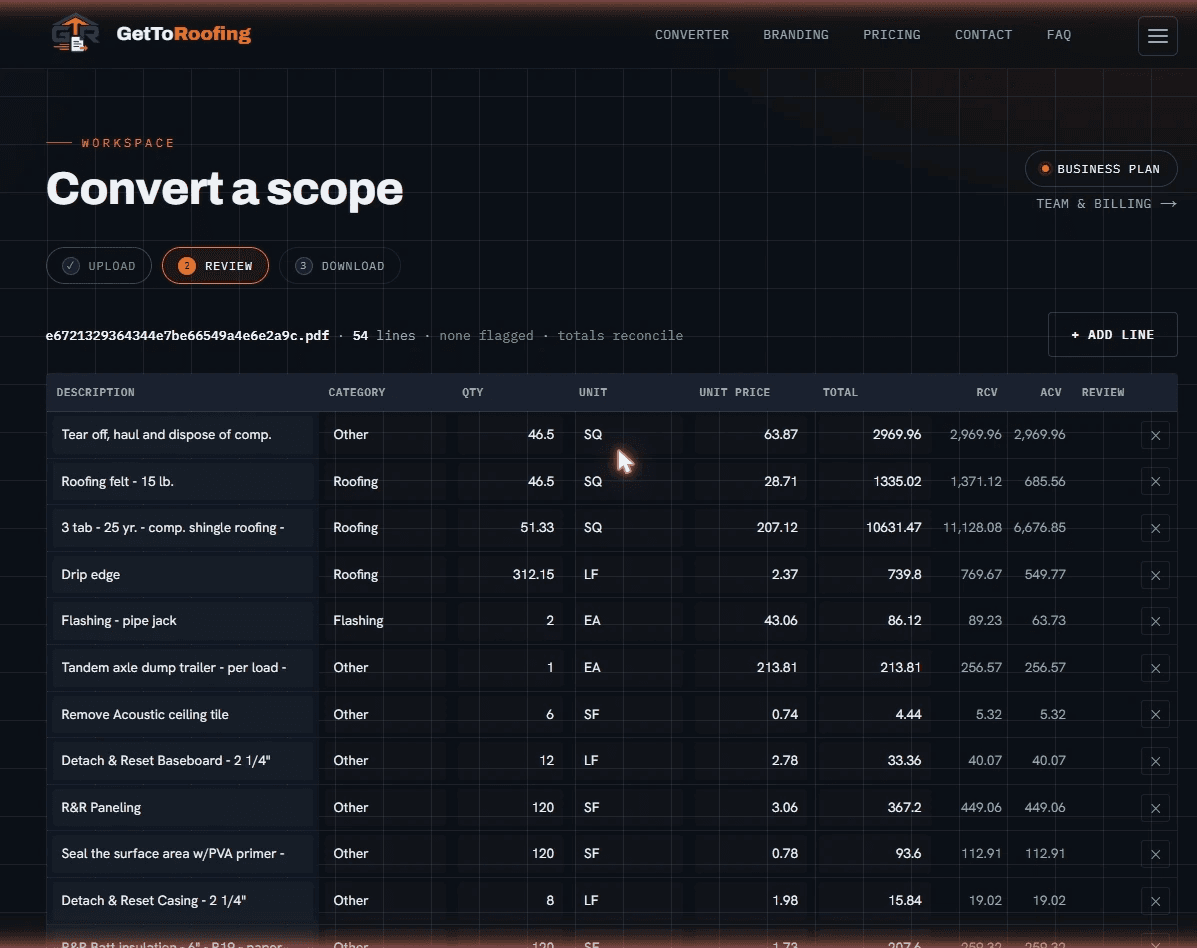The height and width of the screenshot is (948, 1197).
Task: Jump to the Download step
Action: pyautogui.click(x=340, y=266)
